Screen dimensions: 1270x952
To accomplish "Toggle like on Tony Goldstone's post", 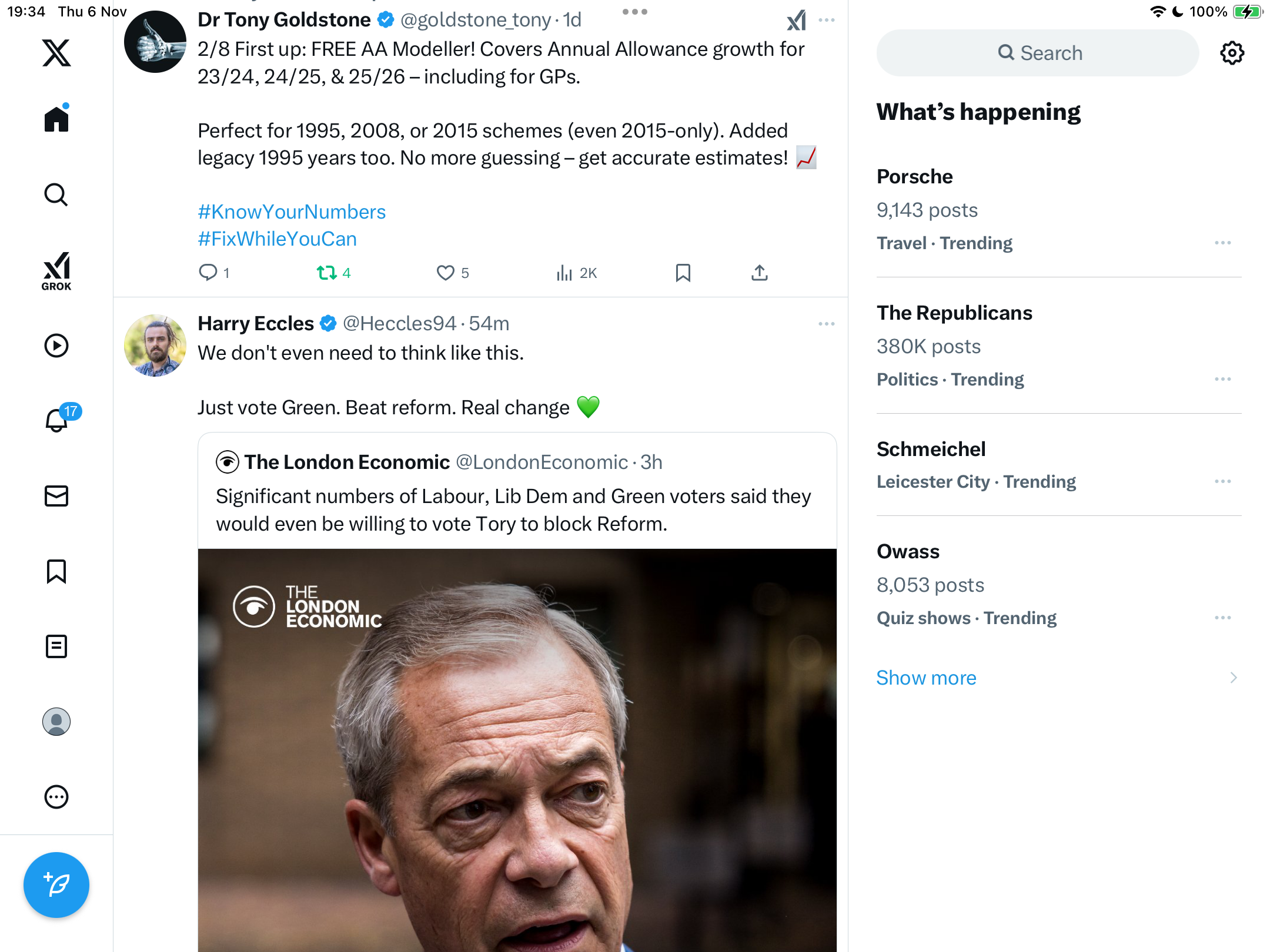I will [446, 273].
